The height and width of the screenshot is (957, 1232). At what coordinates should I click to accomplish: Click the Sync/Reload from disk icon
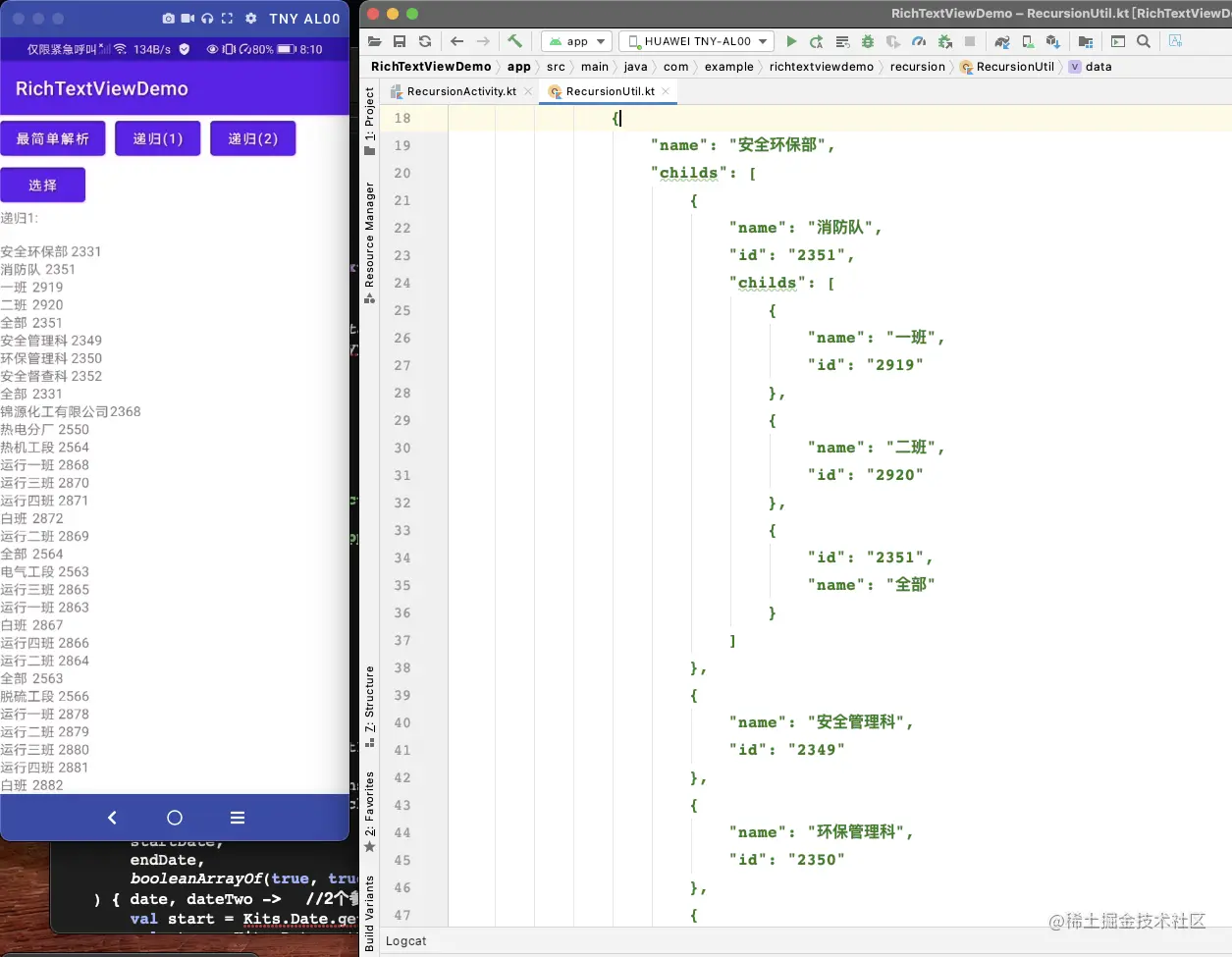[x=425, y=41]
